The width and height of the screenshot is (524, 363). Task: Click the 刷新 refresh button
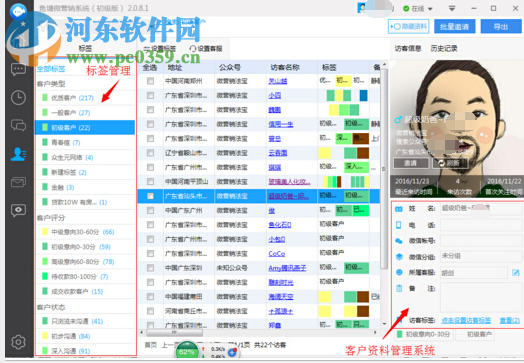(x=450, y=163)
